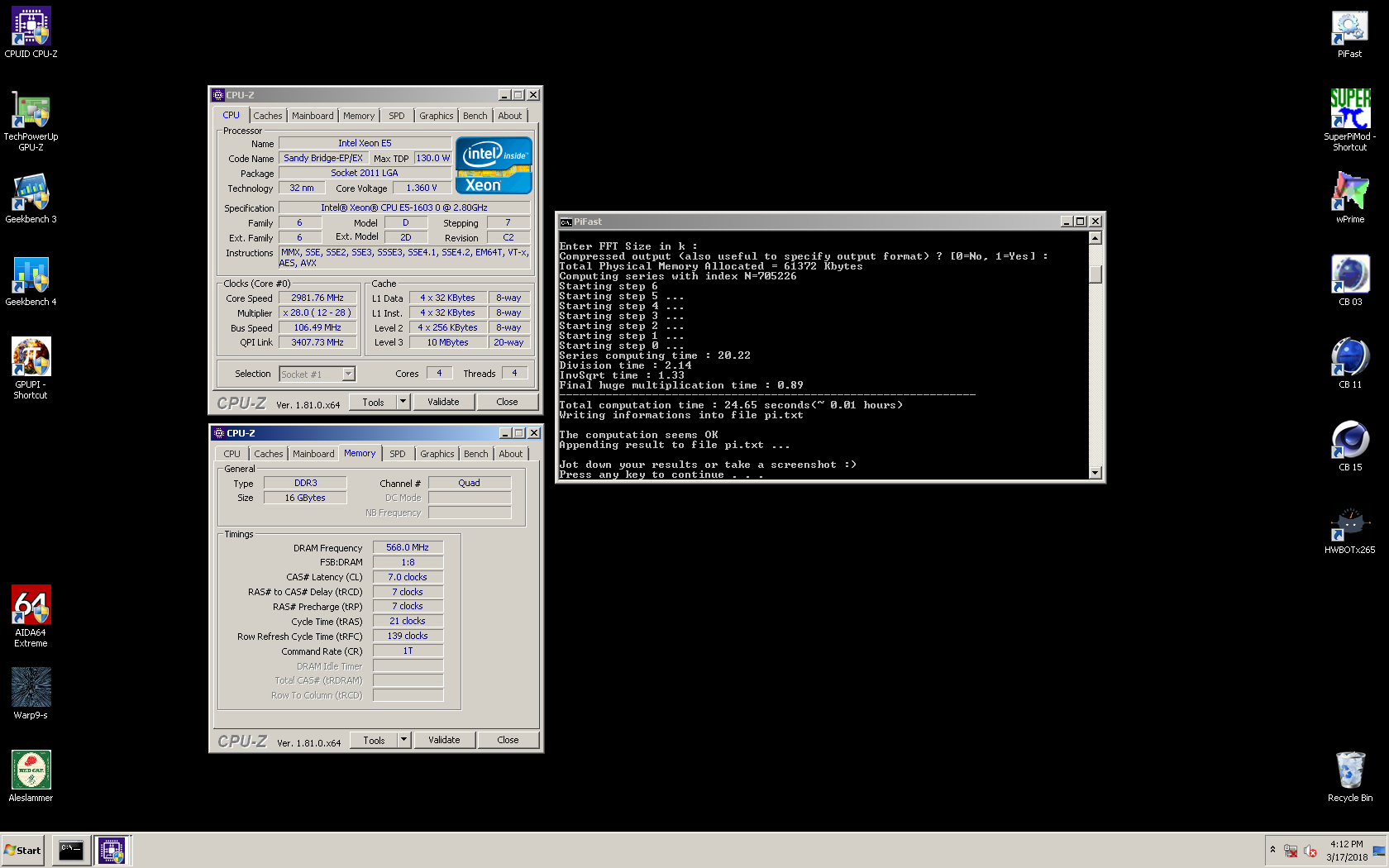Click the DRAM Frequency value 568.0 MHz

click(x=408, y=548)
